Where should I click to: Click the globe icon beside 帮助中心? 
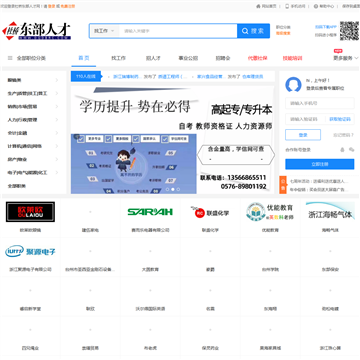click(x=315, y=6)
